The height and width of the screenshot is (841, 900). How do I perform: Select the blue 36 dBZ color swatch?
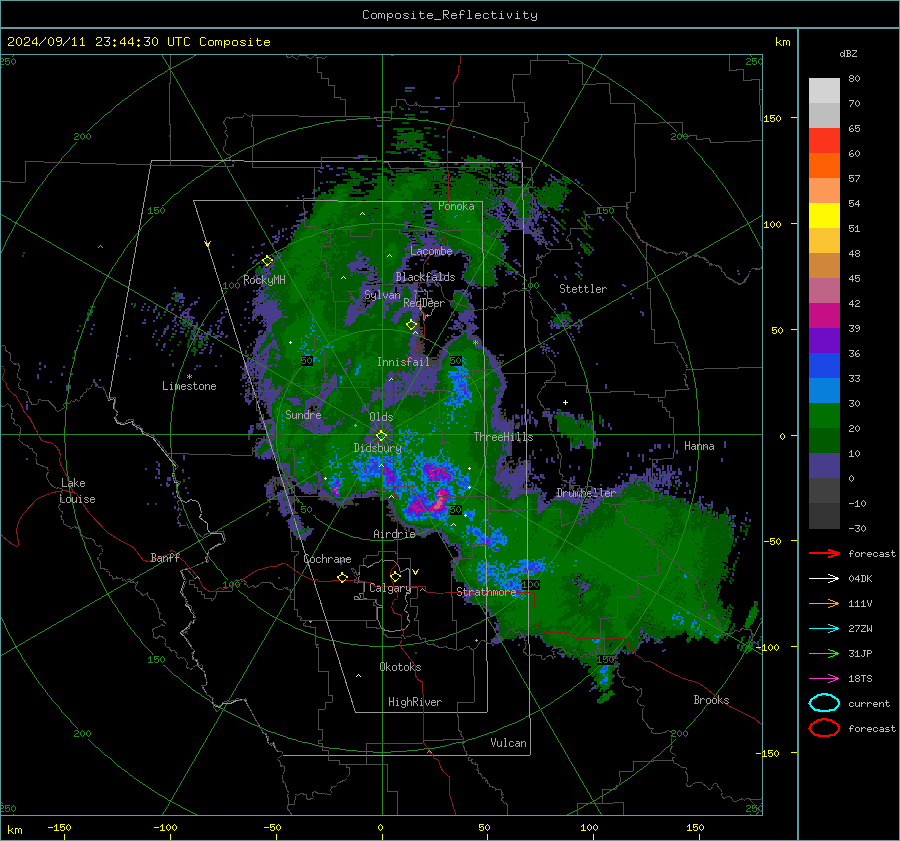tap(824, 365)
